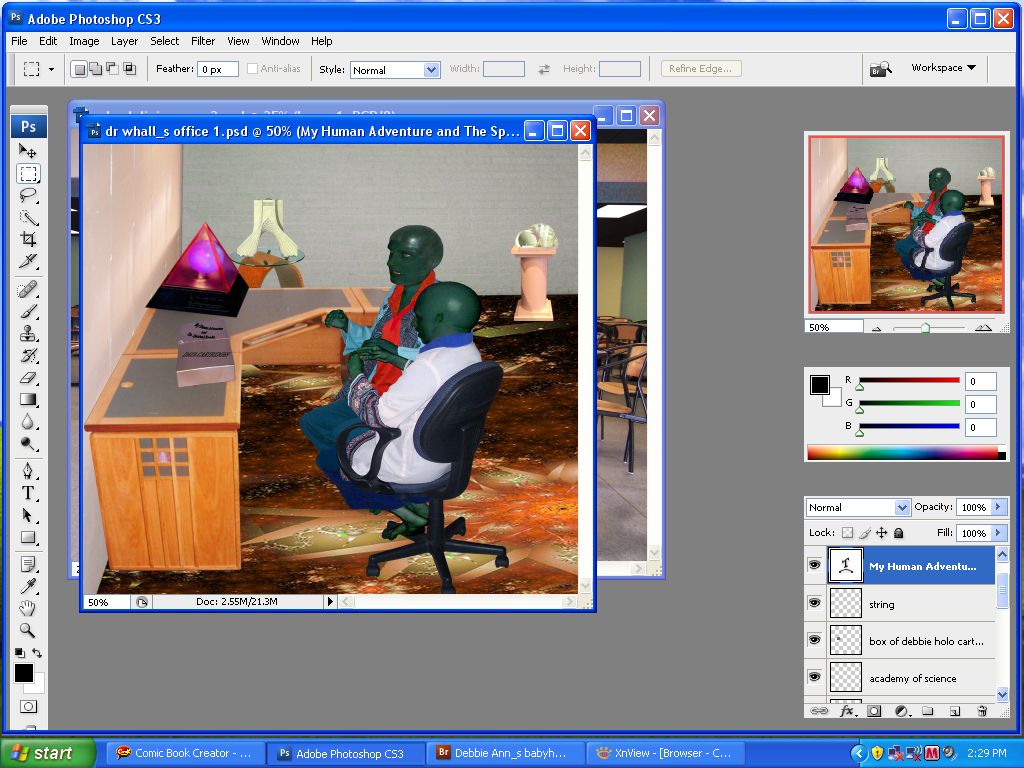
Task: Select the Lasso tool
Action: pyautogui.click(x=28, y=195)
